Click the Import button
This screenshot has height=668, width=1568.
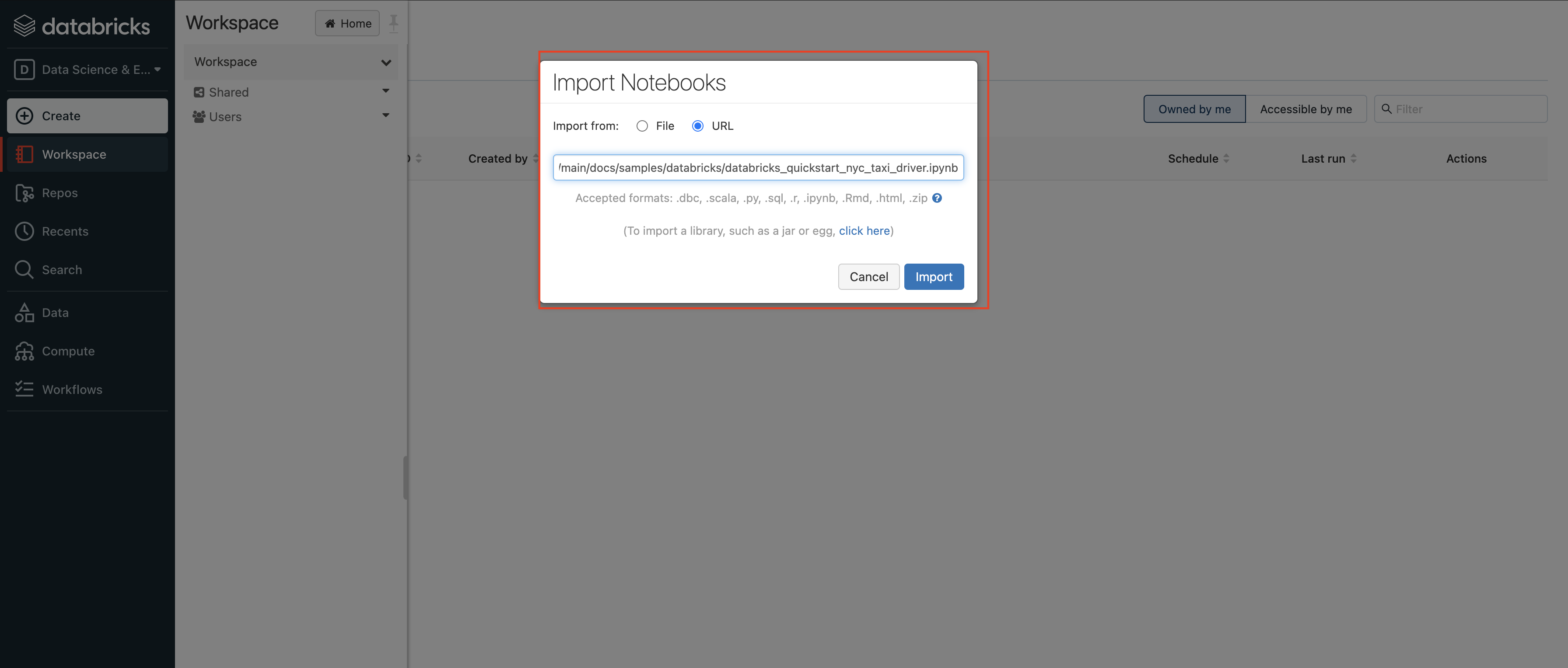934,276
